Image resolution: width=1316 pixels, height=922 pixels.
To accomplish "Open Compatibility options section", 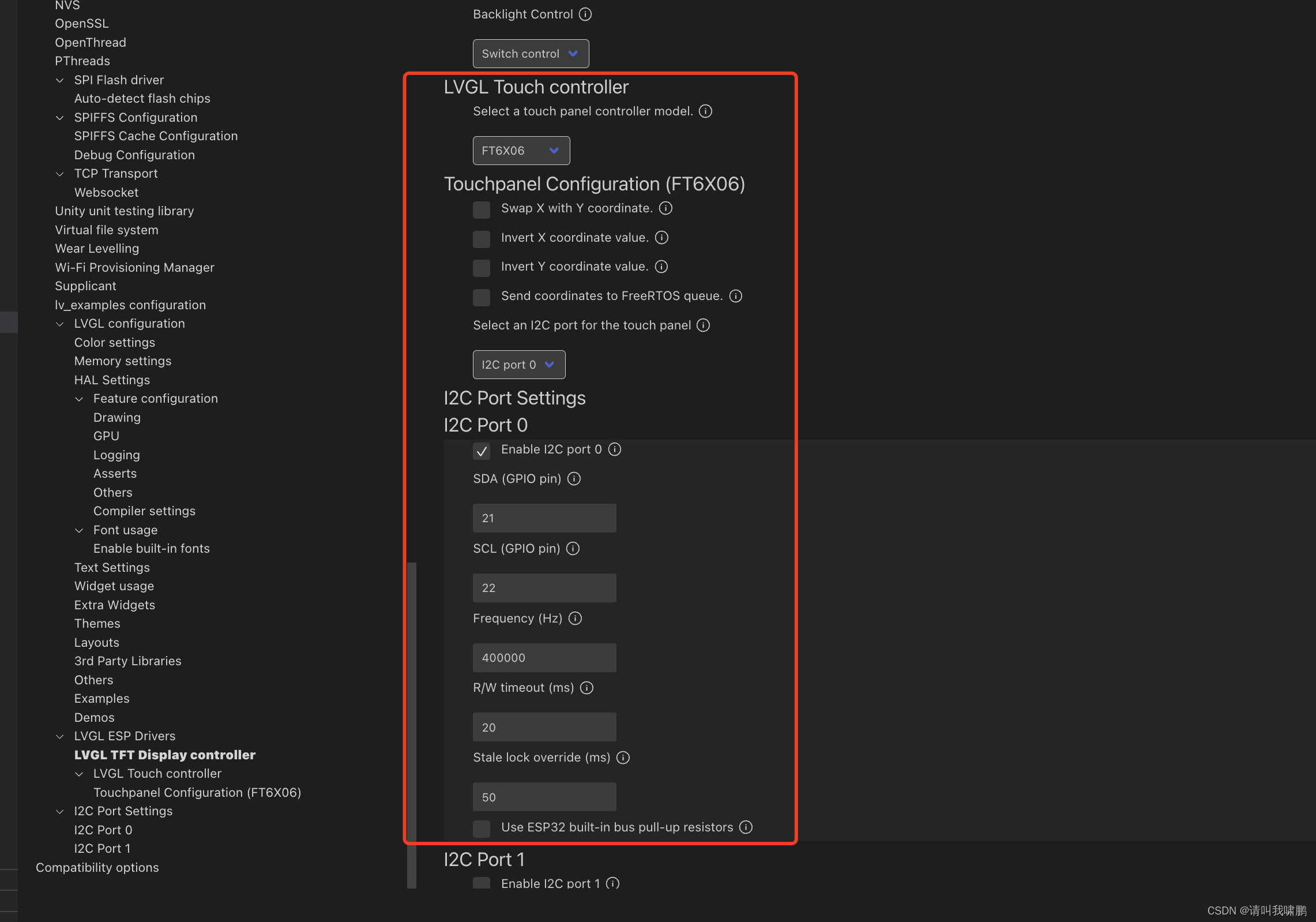I will (x=97, y=868).
